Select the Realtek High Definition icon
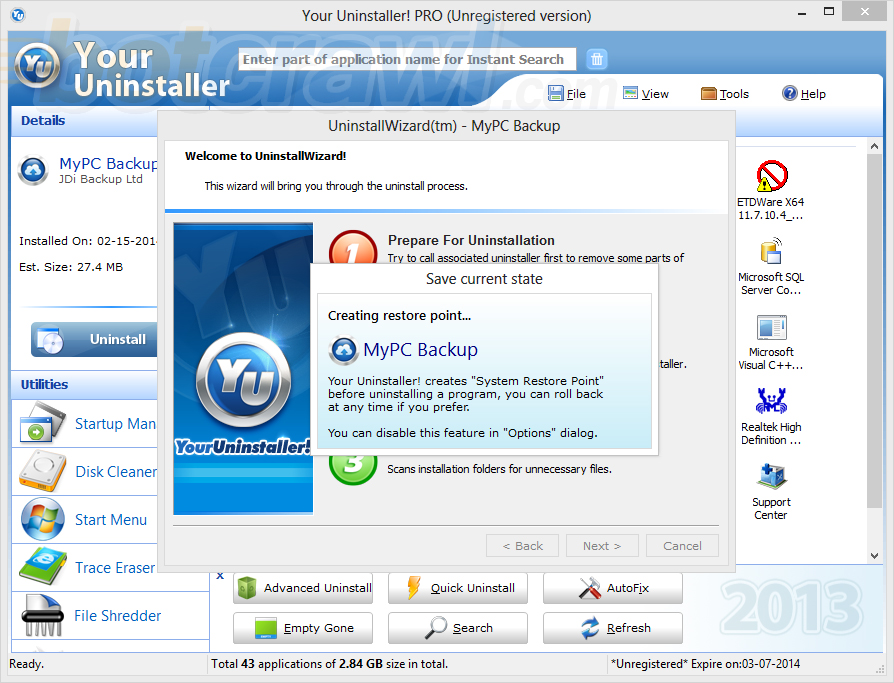This screenshot has width=894, height=683. click(771, 401)
